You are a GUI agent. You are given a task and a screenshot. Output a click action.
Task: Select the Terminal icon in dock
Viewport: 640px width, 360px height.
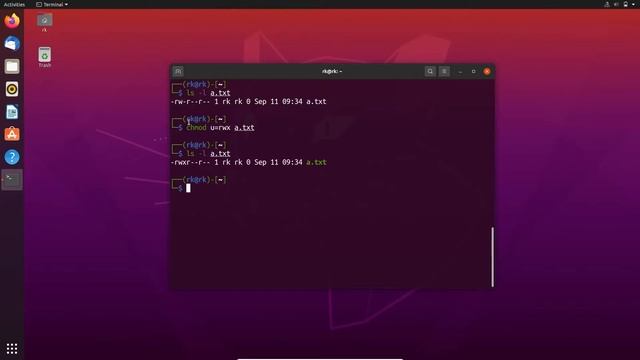[x=12, y=180]
